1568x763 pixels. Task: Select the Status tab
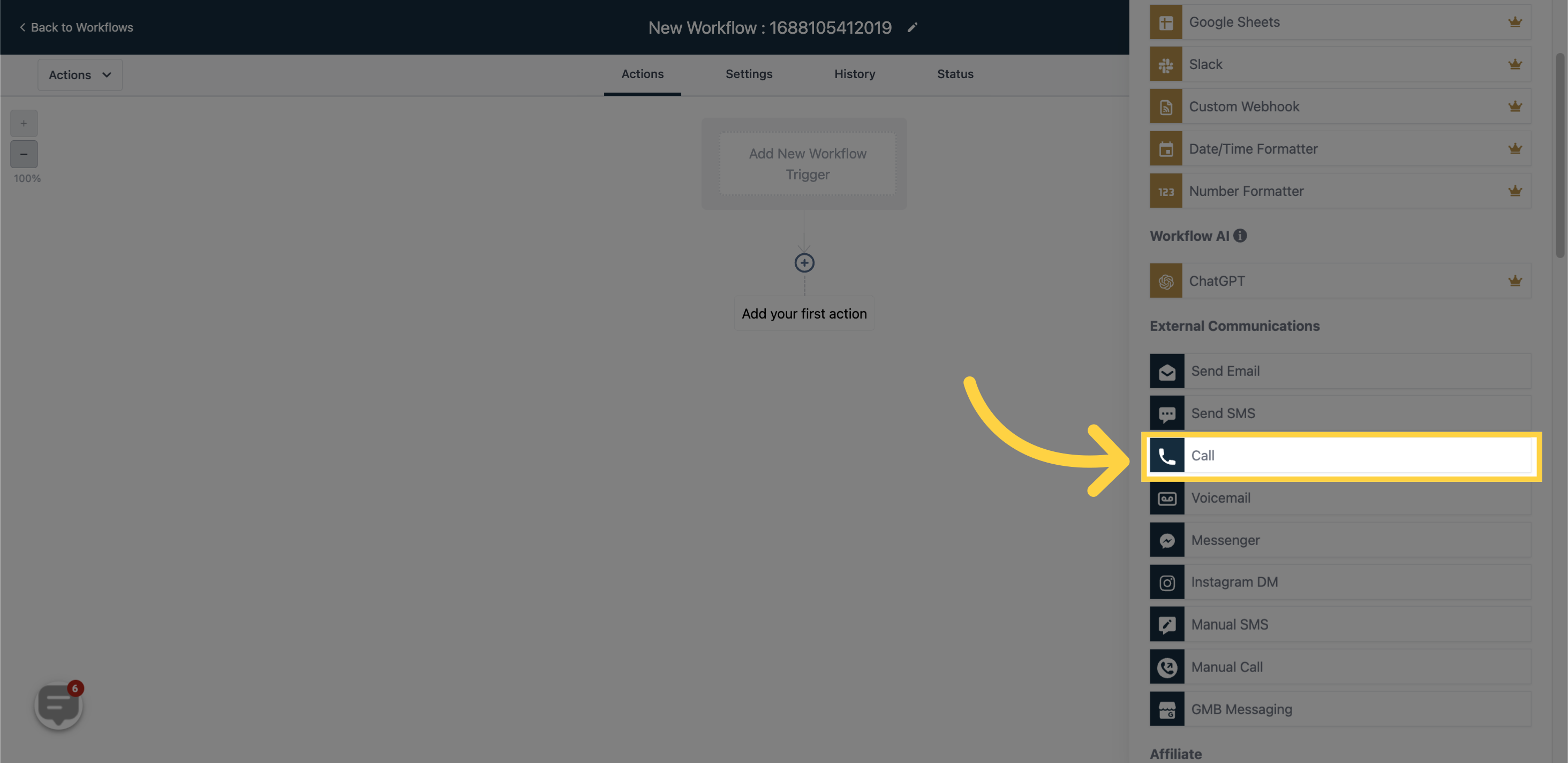[x=955, y=74]
